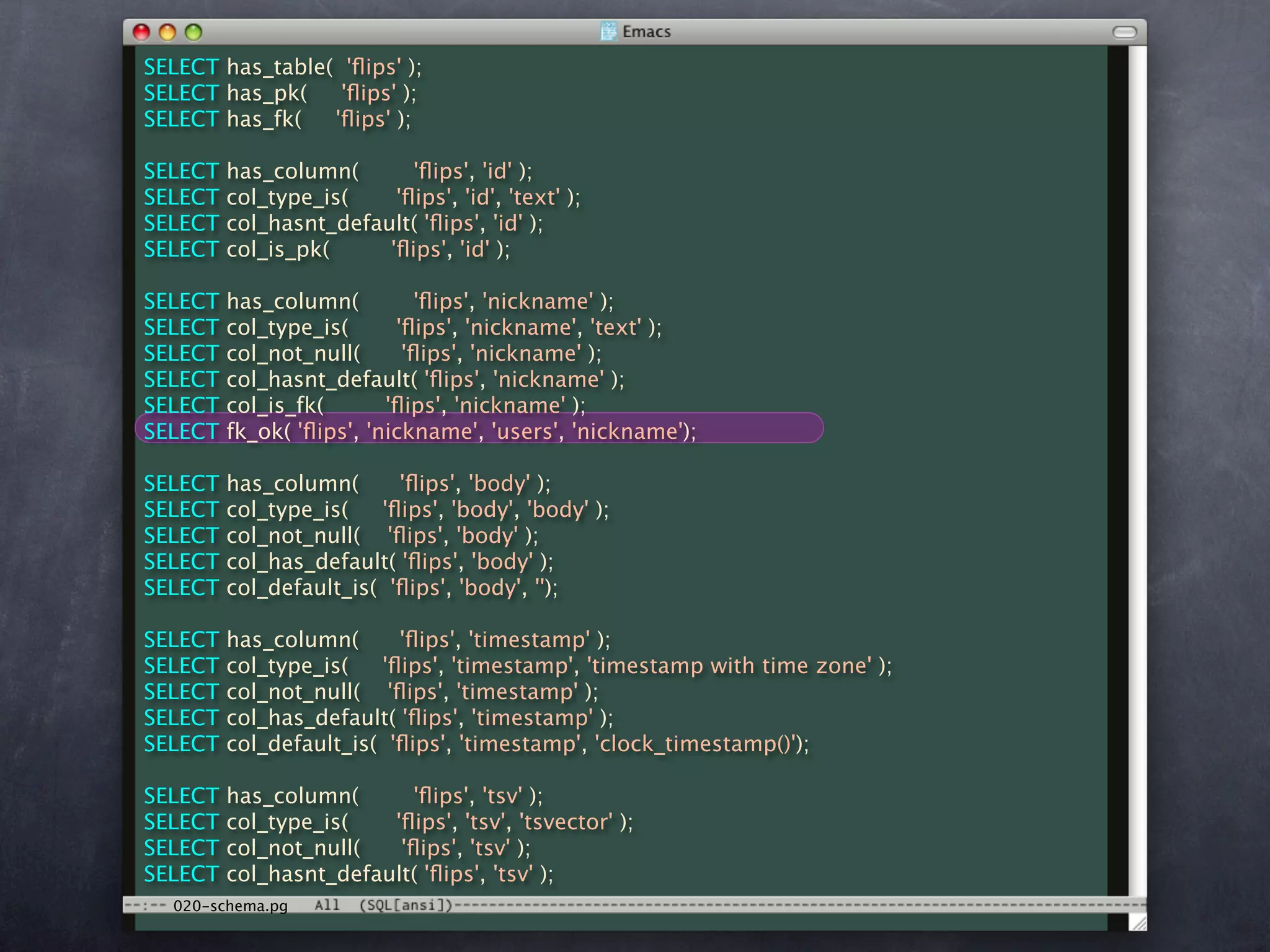This screenshot has height=952, width=1270.
Task: Click has_column 'flips', 'body' line
Action: pos(347,483)
